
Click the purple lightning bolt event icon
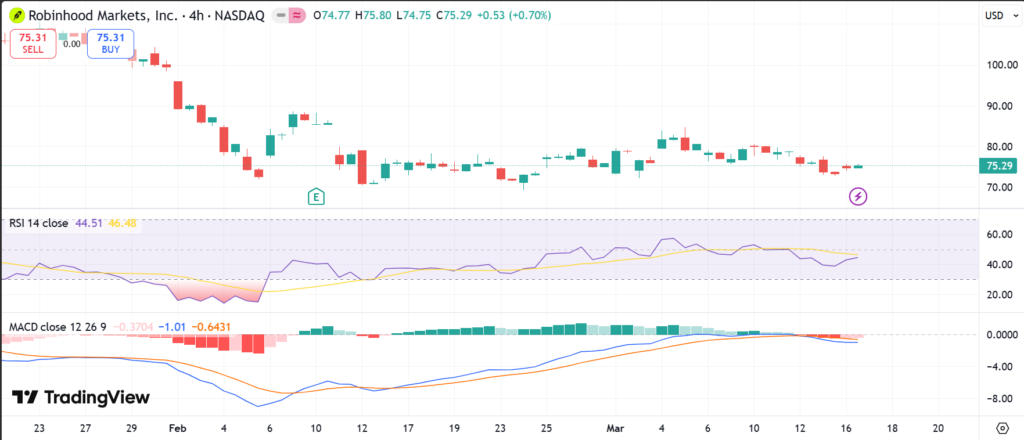click(x=857, y=196)
